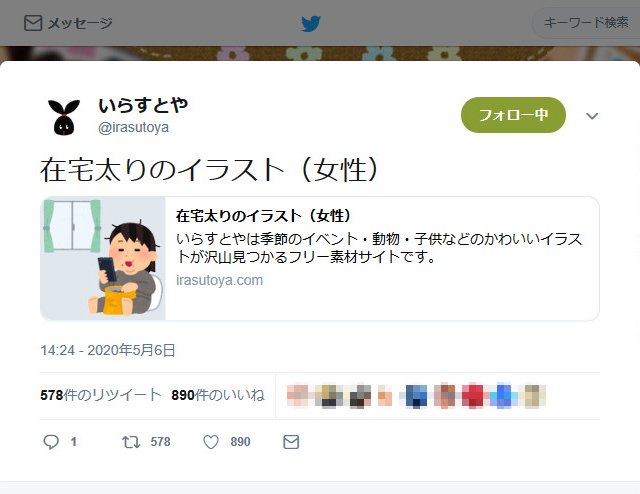Open the tweet timestamp 14:24 - 2020年5月6日
640x494 pixels.
click(108, 350)
